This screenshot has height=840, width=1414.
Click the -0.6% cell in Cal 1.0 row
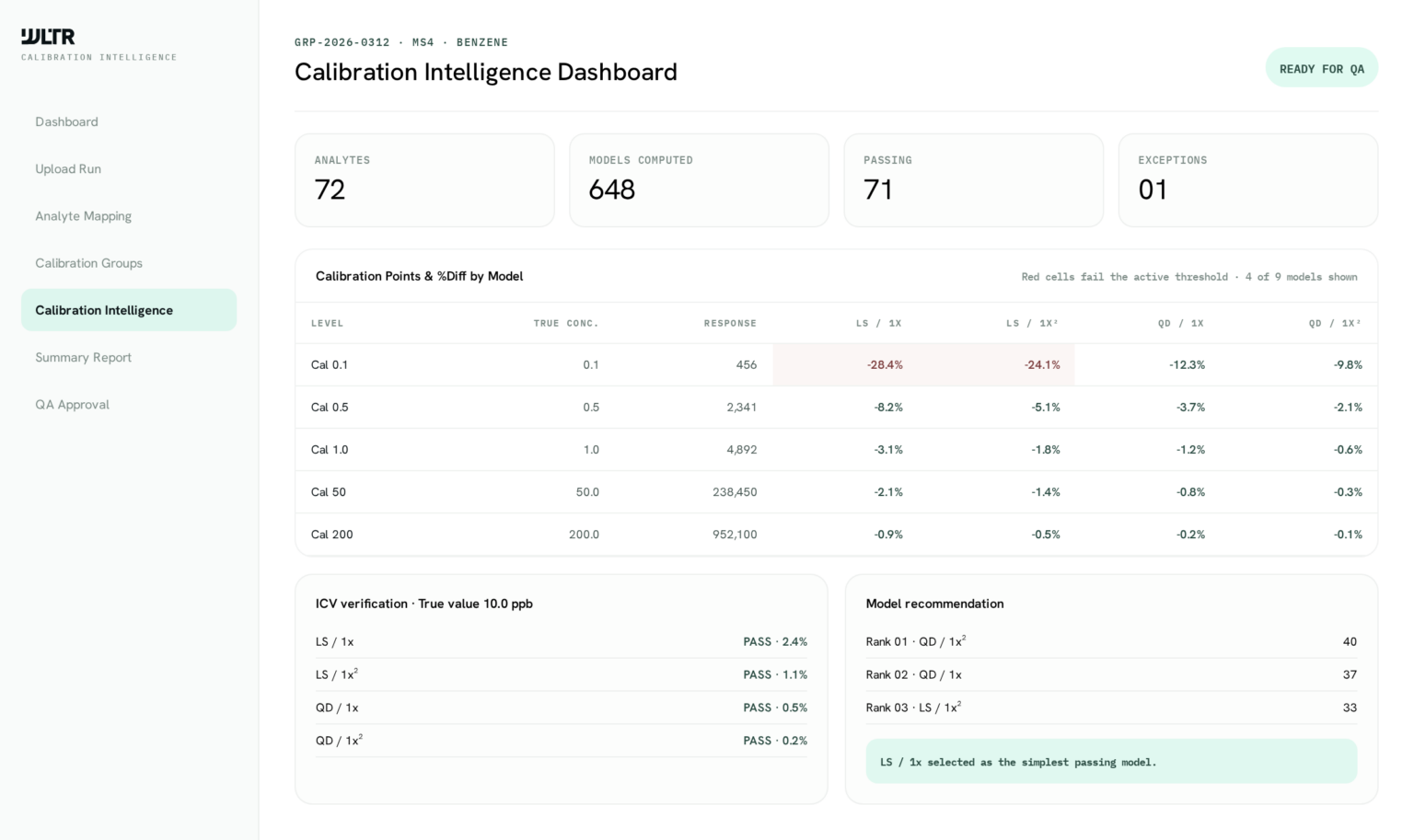tap(1348, 449)
